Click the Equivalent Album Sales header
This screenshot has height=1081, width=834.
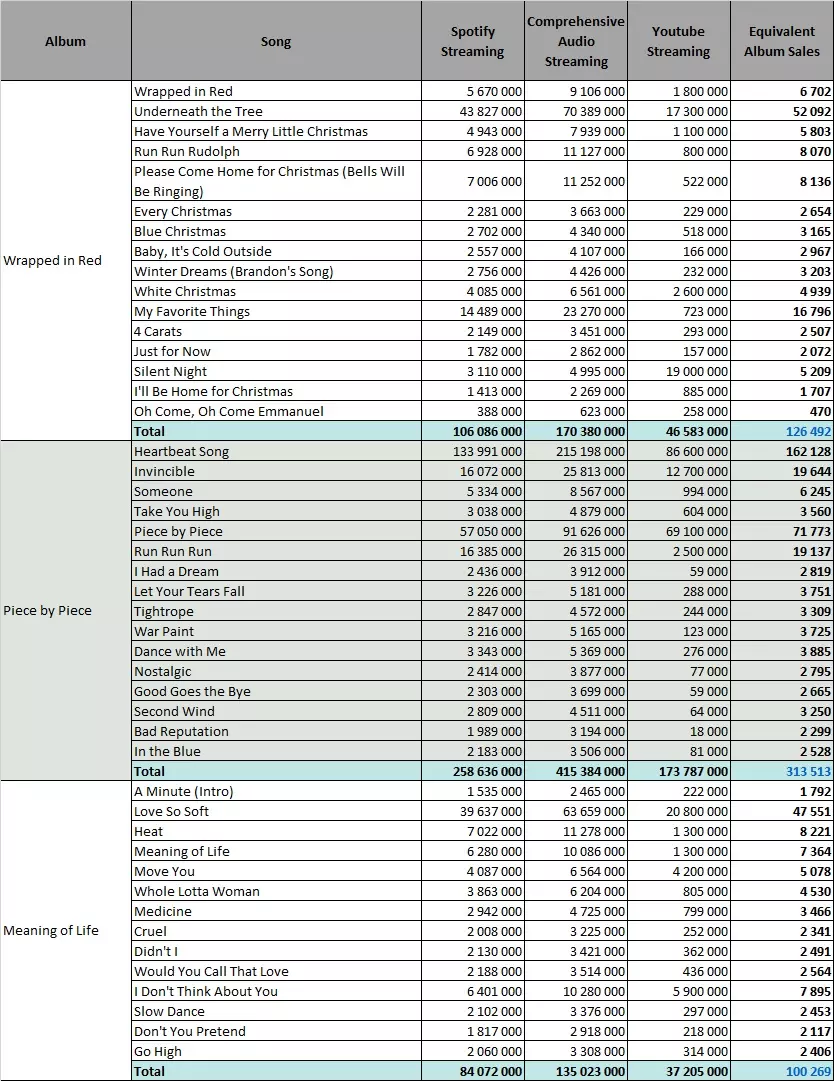click(782, 41)
